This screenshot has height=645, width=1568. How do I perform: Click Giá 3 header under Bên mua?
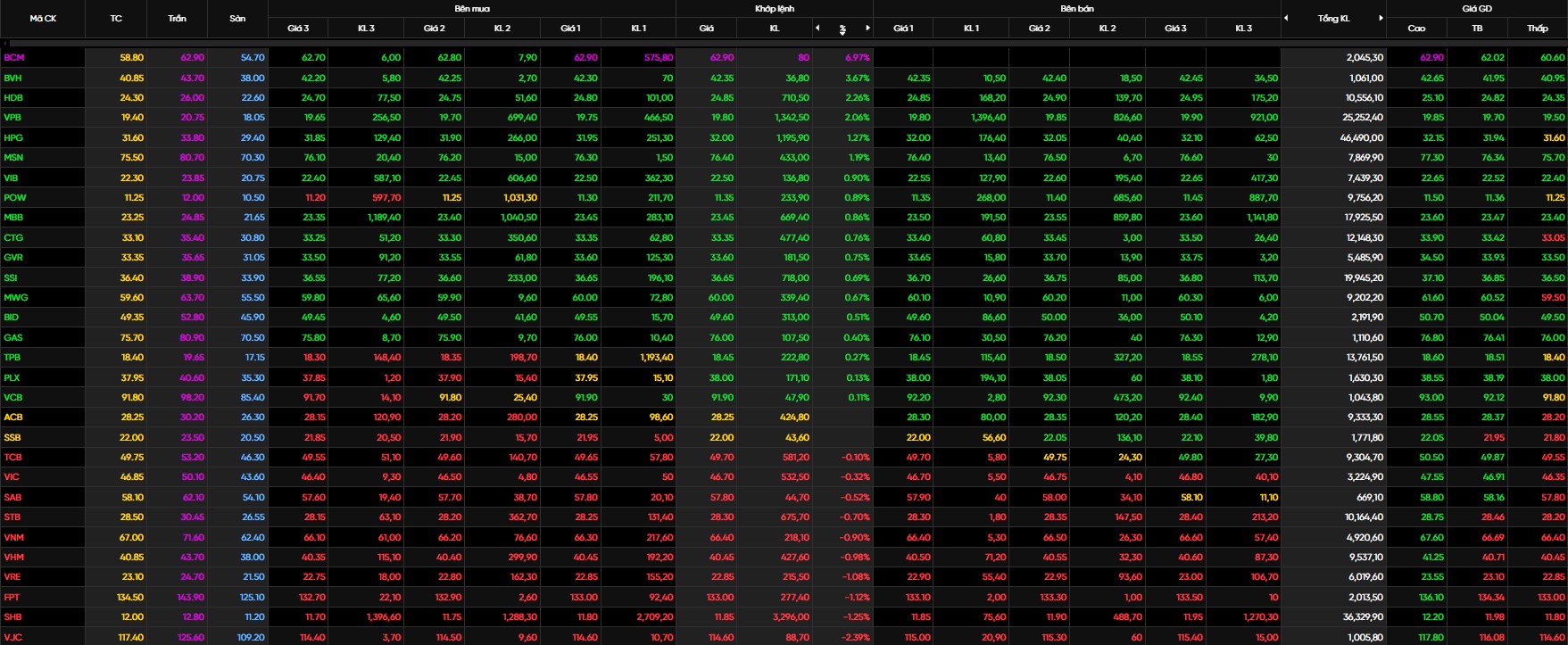(298, 29)
